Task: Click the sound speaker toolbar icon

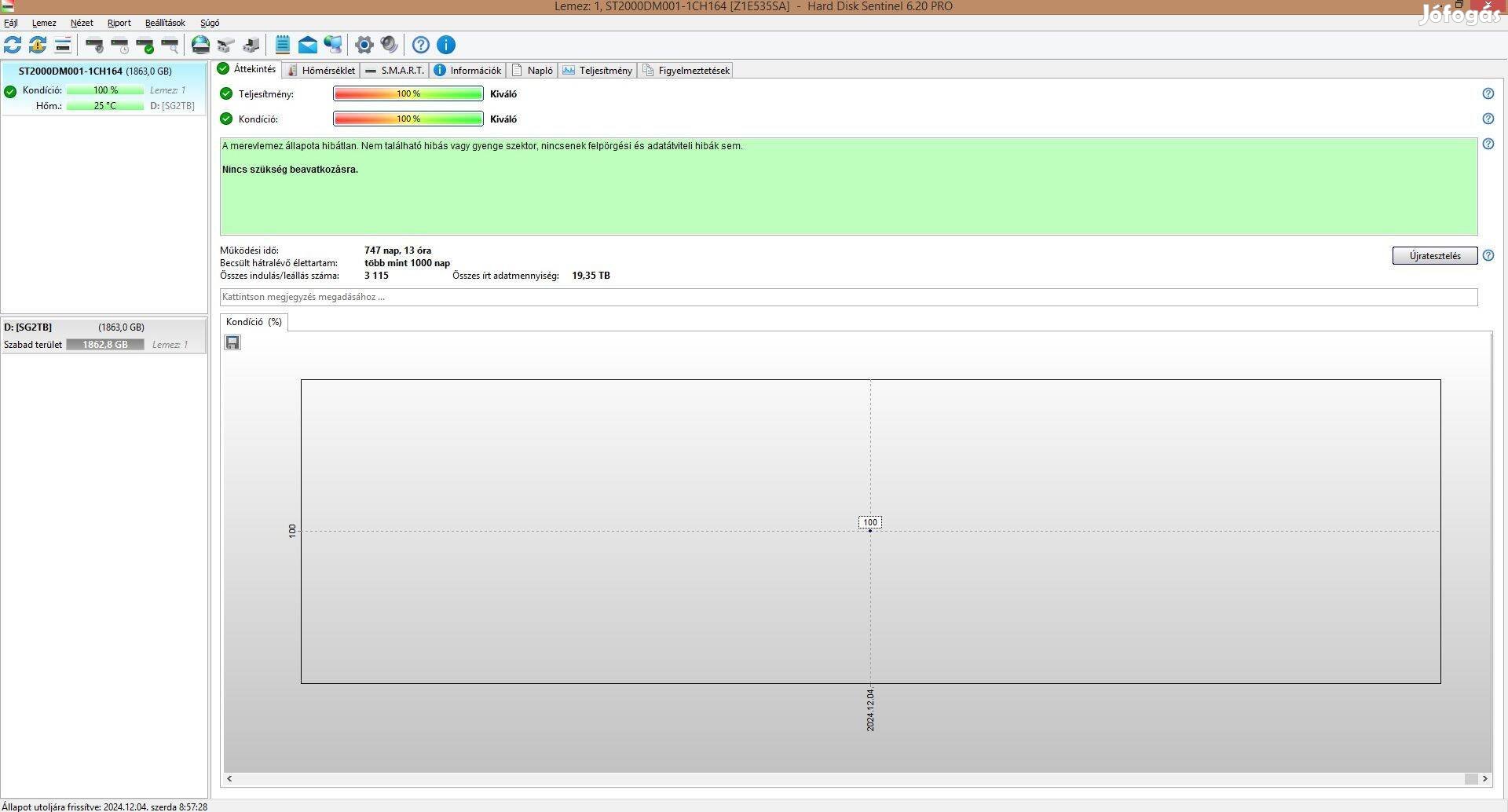Action: [x=390, y=45]
